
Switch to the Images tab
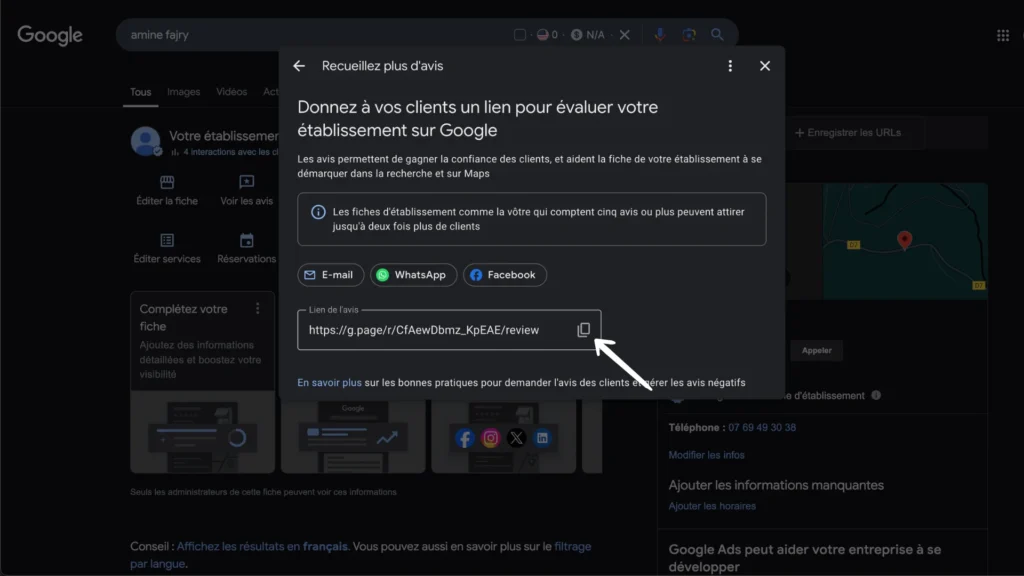184,92
